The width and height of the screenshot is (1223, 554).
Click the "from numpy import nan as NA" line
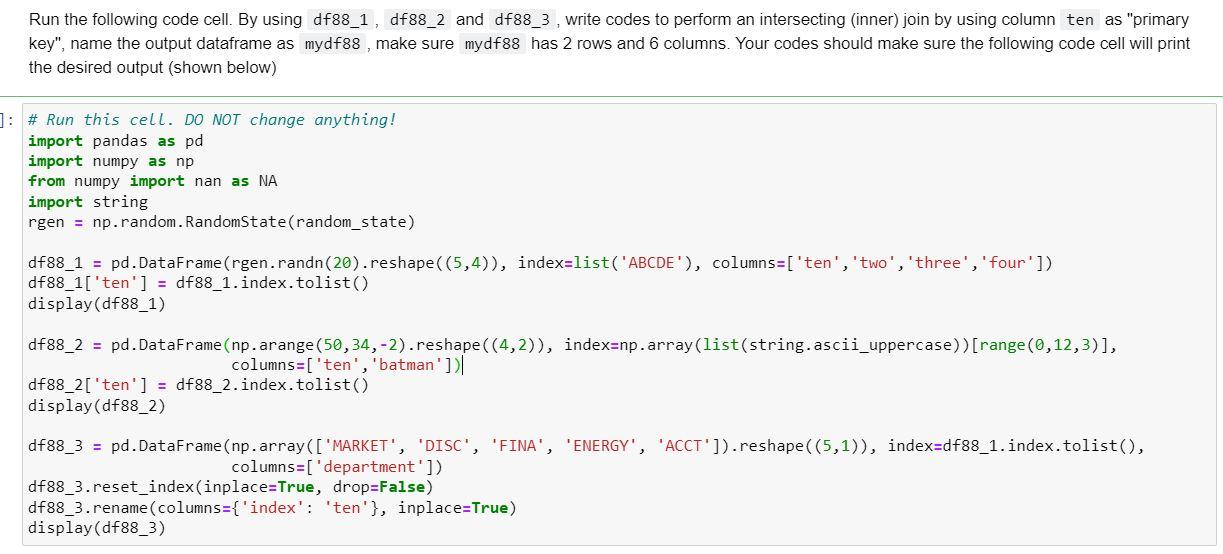point(153,181)
